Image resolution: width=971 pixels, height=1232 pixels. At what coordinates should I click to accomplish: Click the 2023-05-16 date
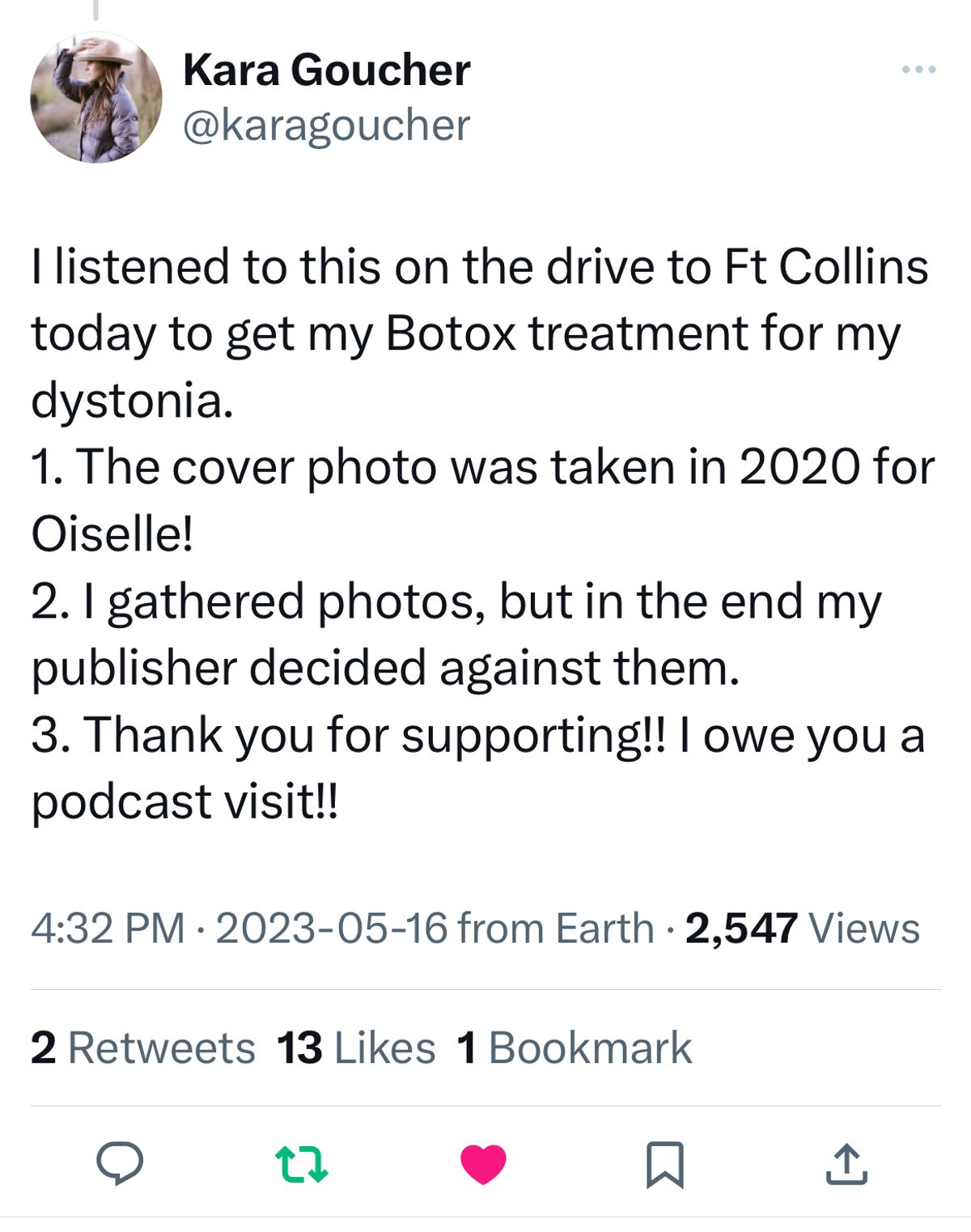332,928
